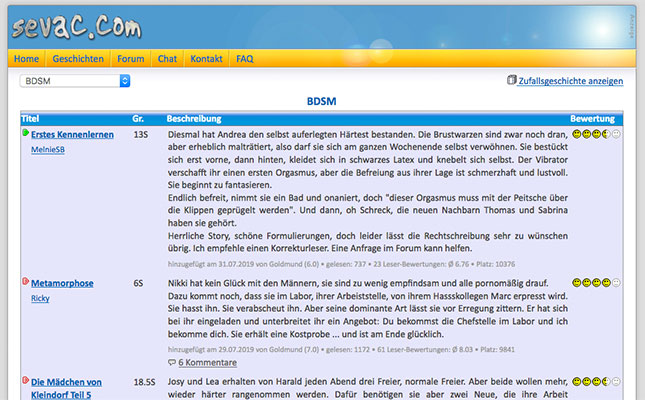Open the FAQ page tab
This screenshot has width=645, height=400.
[x=245, y=59]
